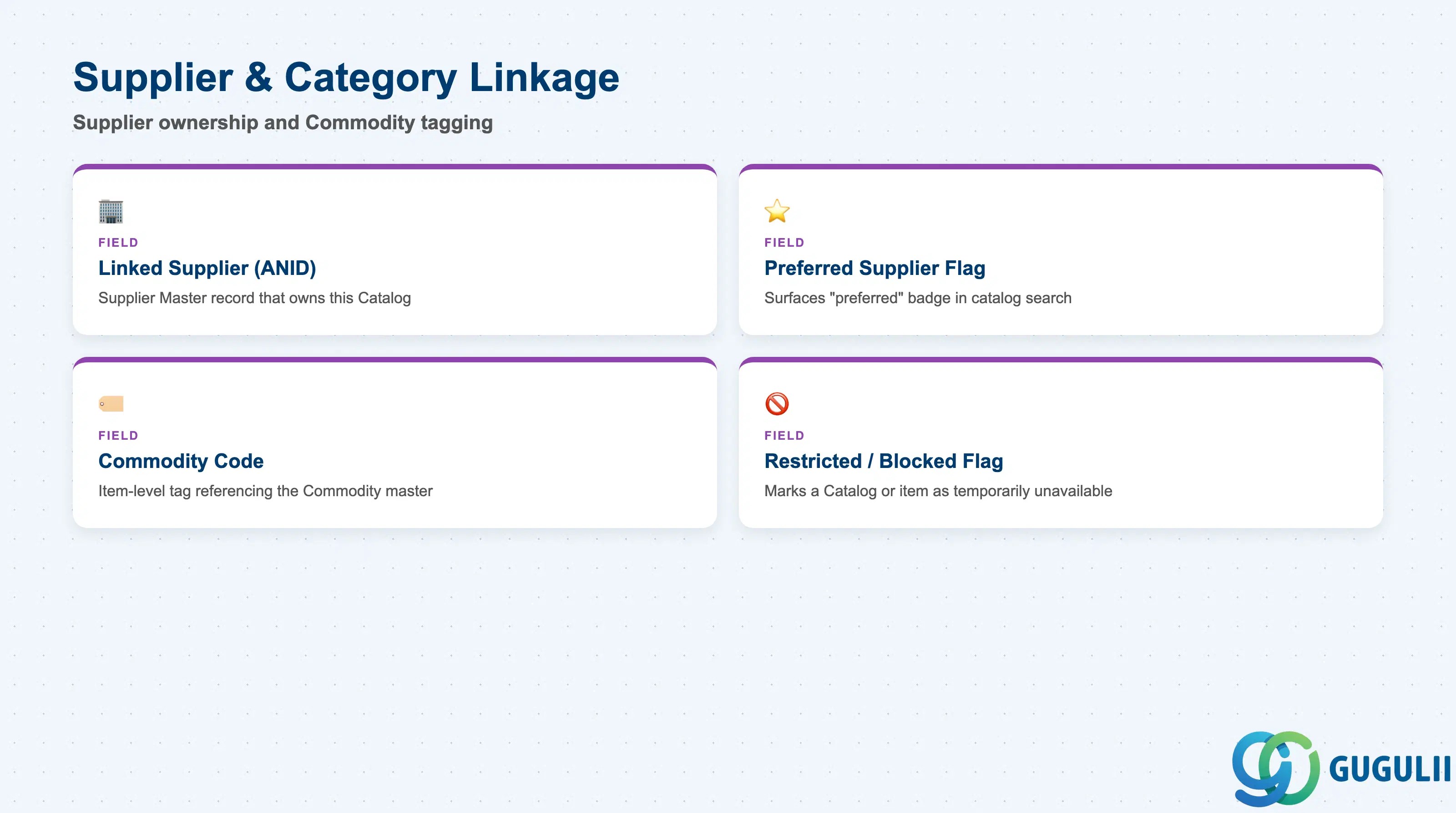Click the gold star icon
The image size is (1456, 813).
tap(777, 211)
